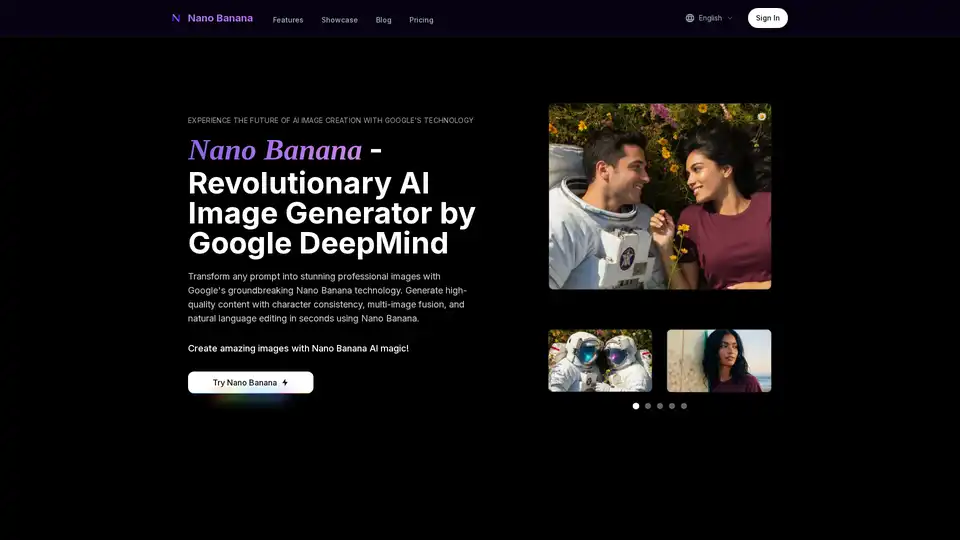Image resolution: width=960 pixels, height=540 pixels.
Task: Expand the chevron beside English
Action: pyautogui.click(x=730, y=18)
